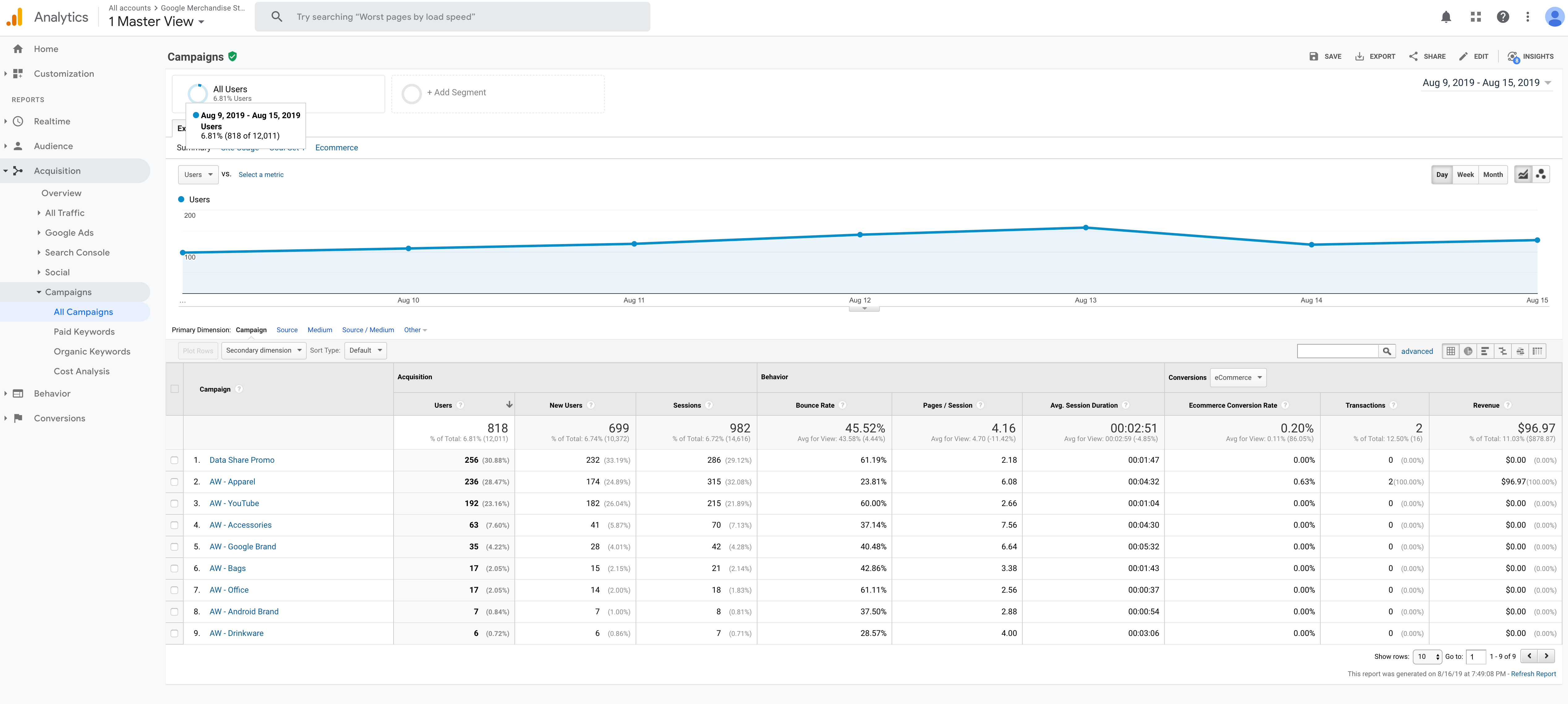Open the help question mark icon
Screen dimensions: 1568x704
(x=1502, y=17)
